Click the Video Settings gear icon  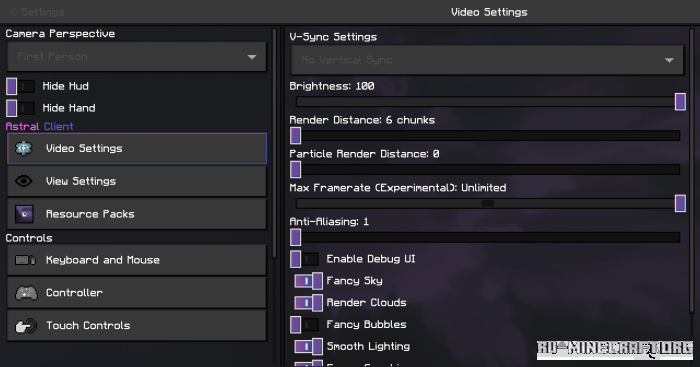pos(24,148)
